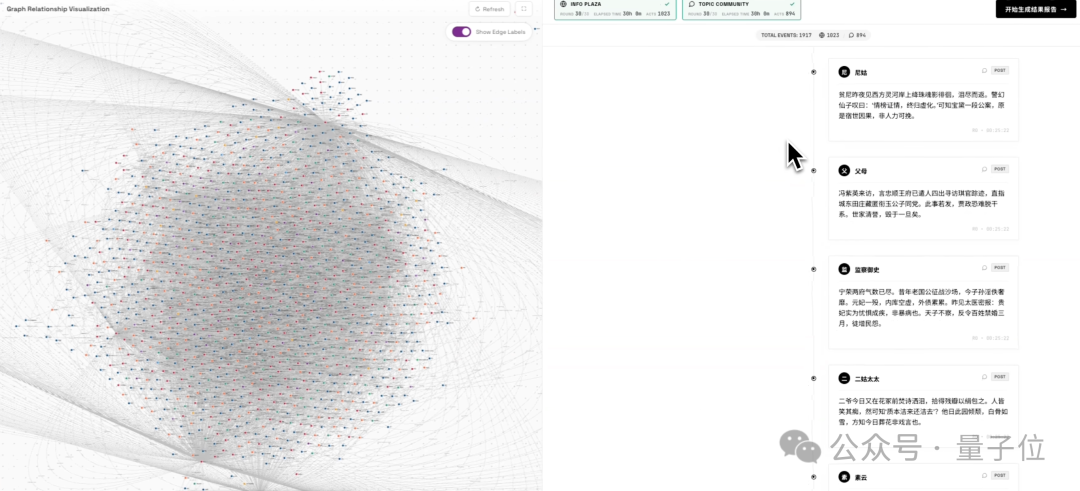The height and width of the screenshot is (491, 1080).
Task: Click the POST tag on 父母's card
Action: click(x=1000, y=169)
